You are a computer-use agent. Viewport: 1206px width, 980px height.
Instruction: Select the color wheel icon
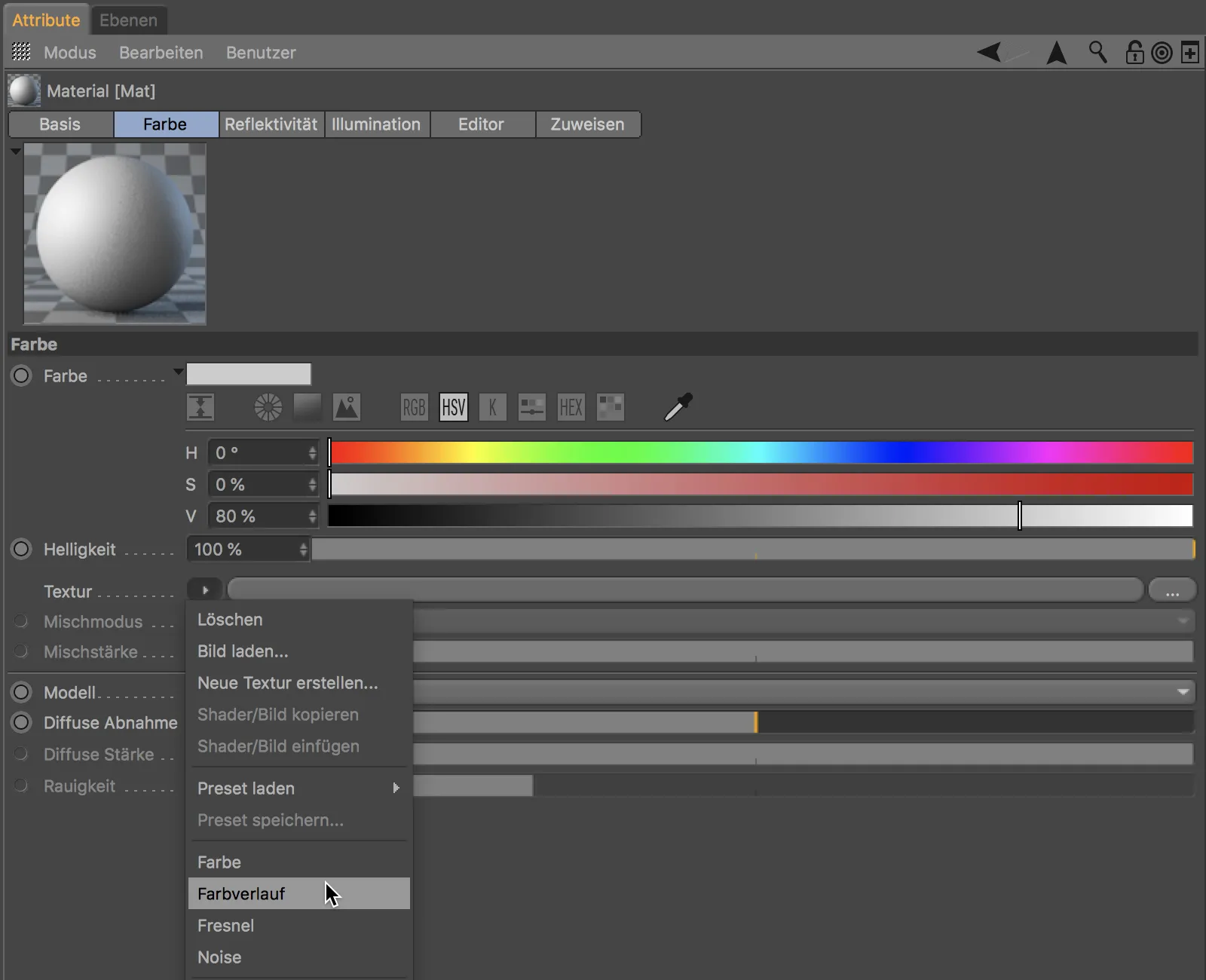tap(268, 408)
